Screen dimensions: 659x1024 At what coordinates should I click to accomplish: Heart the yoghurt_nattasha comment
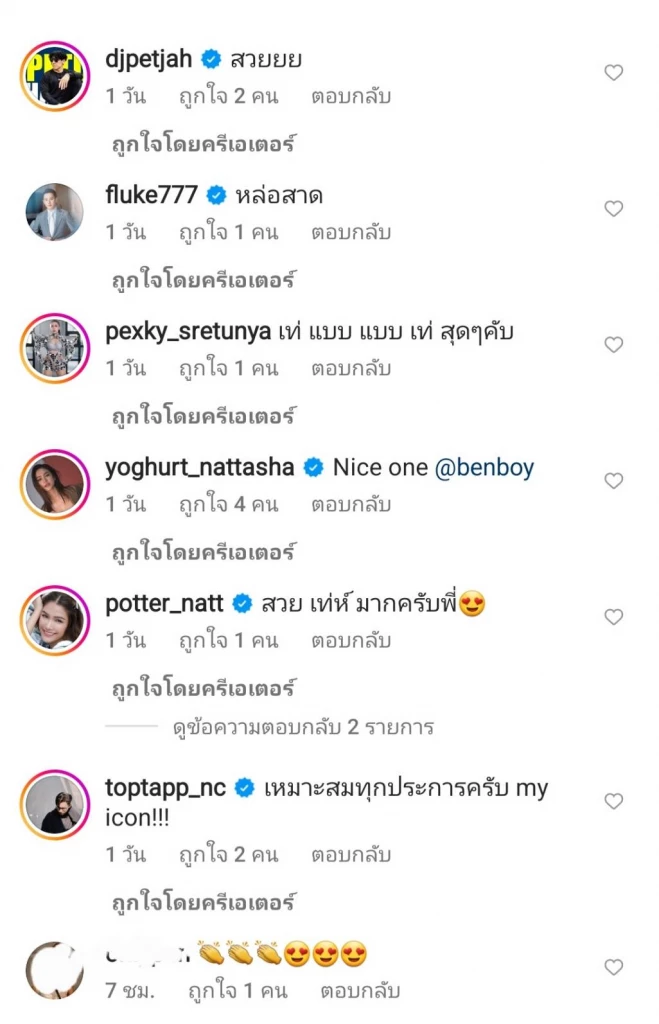pos(614,481)
